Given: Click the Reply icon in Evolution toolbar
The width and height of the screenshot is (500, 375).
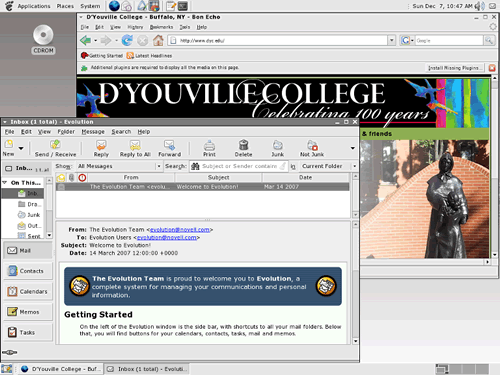Looking at the screenshot, I should click(101, 148).
